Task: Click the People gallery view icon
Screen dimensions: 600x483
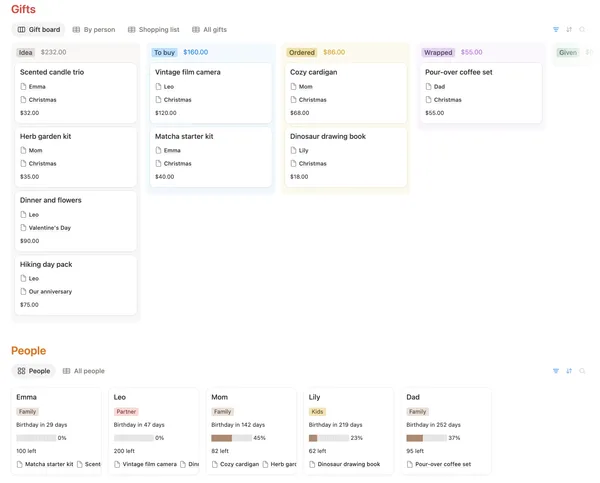Action: [21, 371]
